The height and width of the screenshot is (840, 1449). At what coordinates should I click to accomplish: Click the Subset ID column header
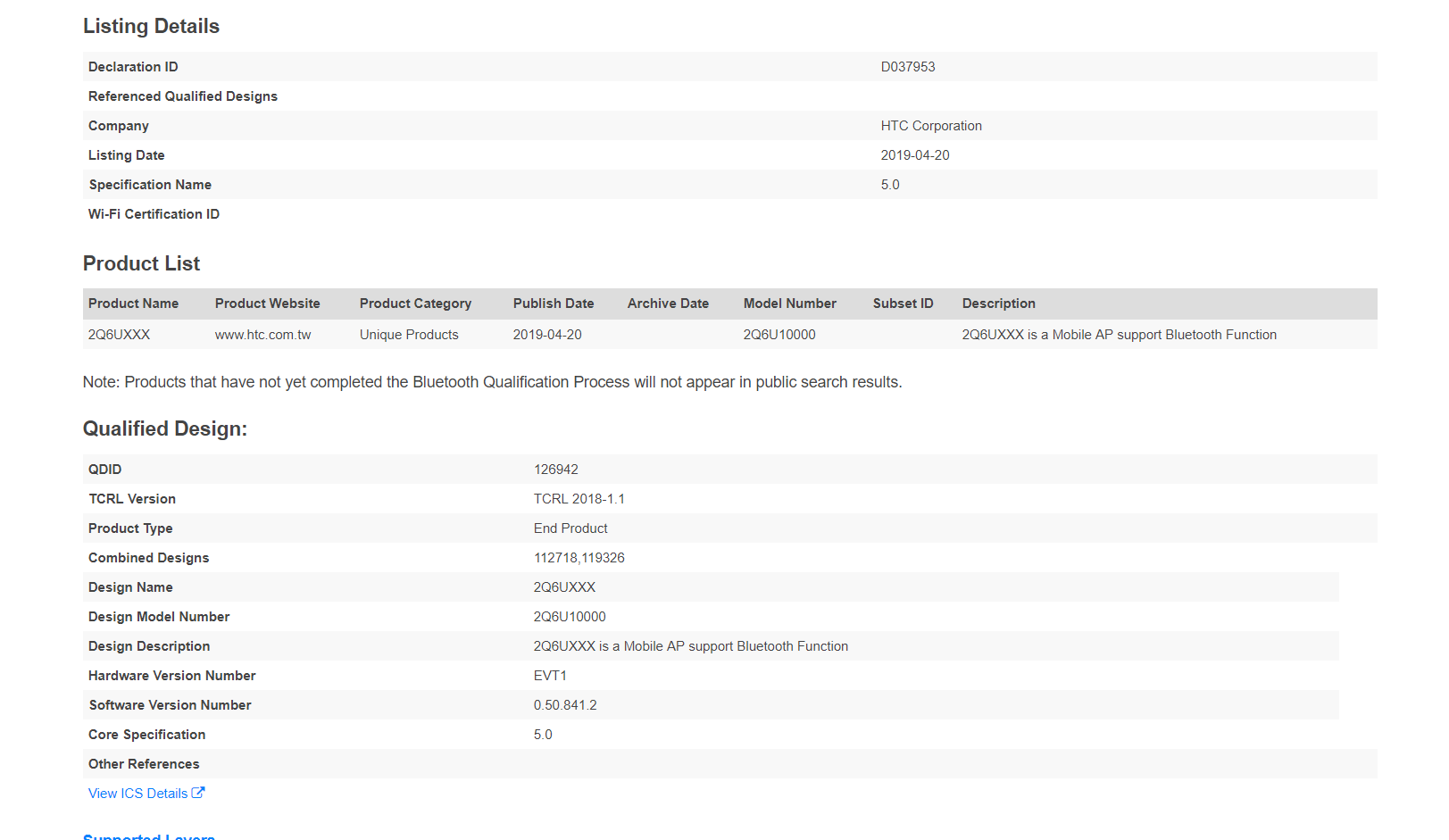tap(903, 304)
